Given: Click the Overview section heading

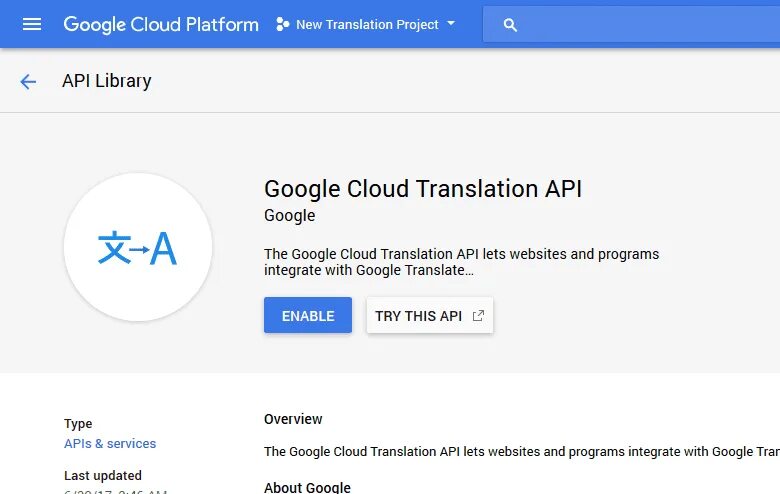Looking at the screenshot, I should pos(293,419).
